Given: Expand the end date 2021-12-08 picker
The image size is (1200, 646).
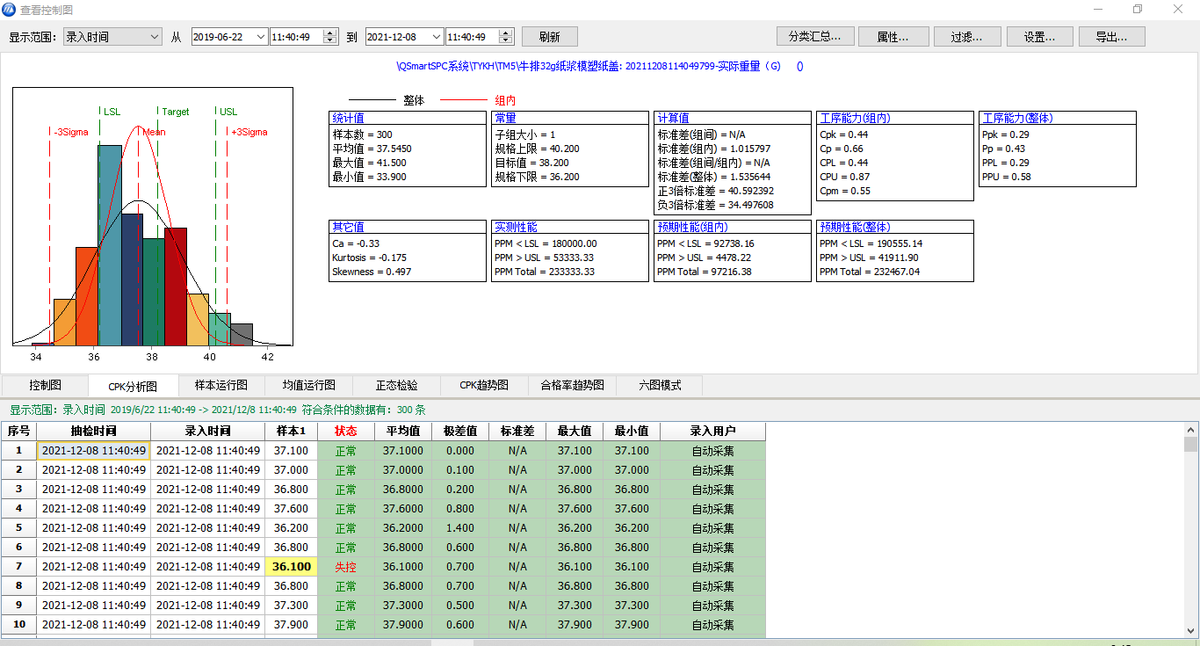Looking at the screenshot, I should click(x=436, y=37).
